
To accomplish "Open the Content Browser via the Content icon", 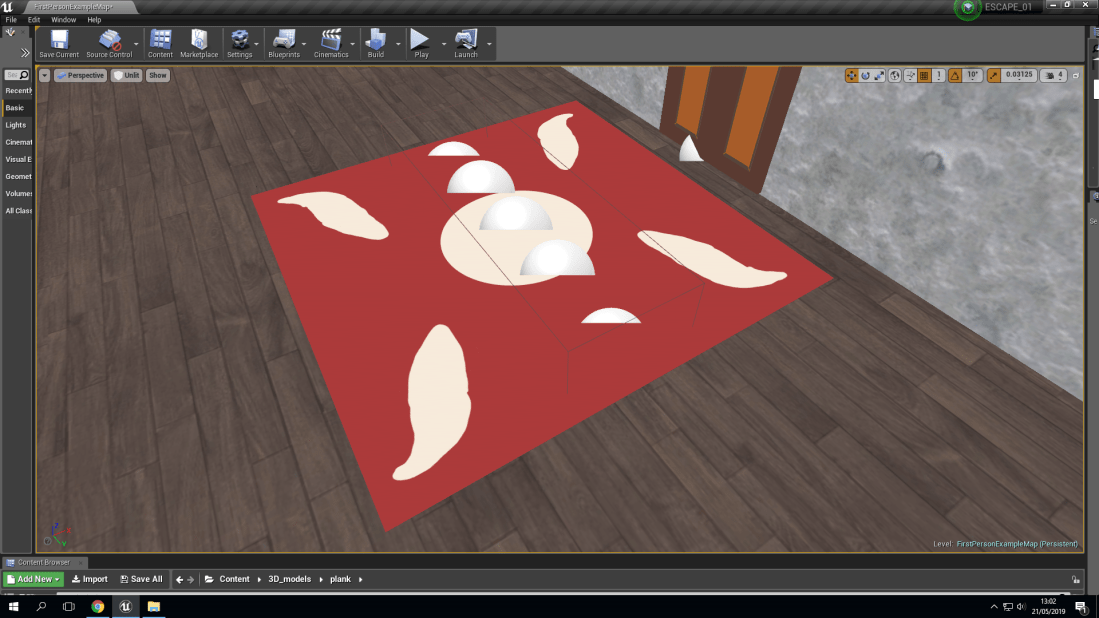I will [160, 42].
